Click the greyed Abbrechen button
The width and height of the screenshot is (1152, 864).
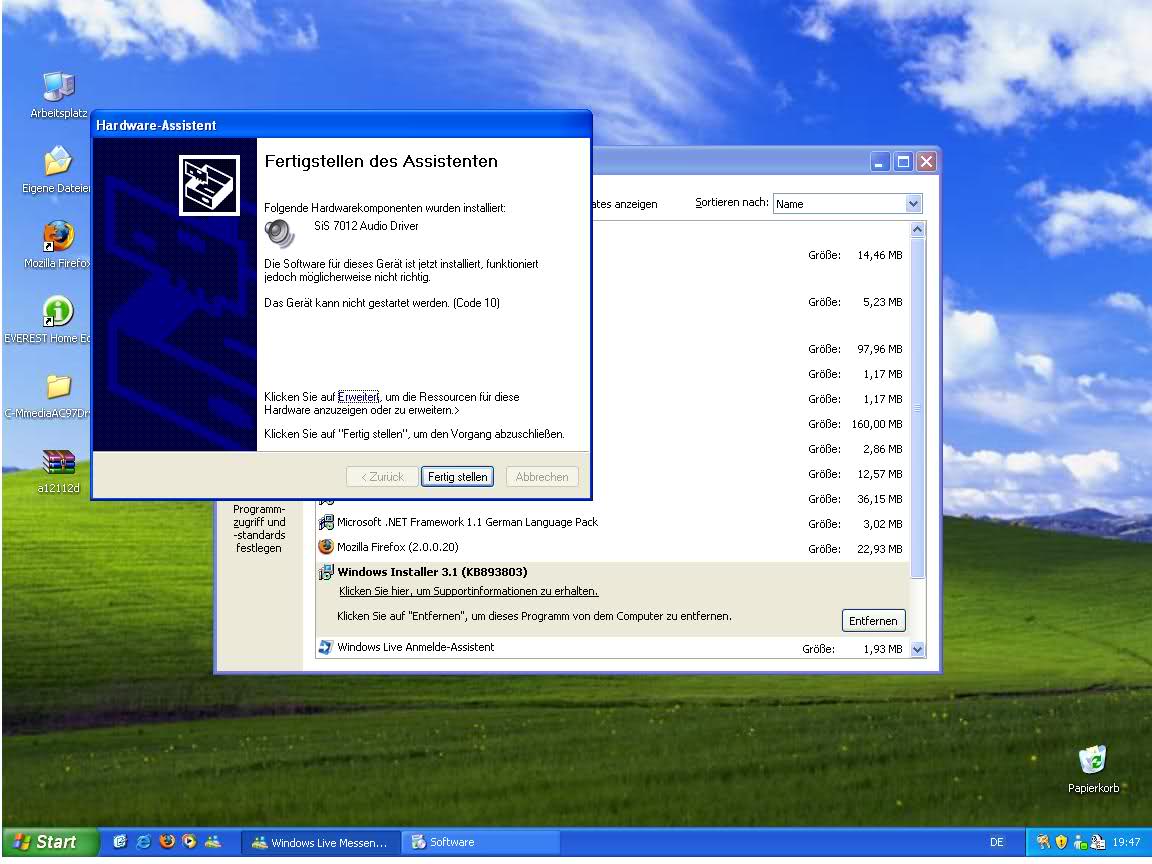(541, 477)
